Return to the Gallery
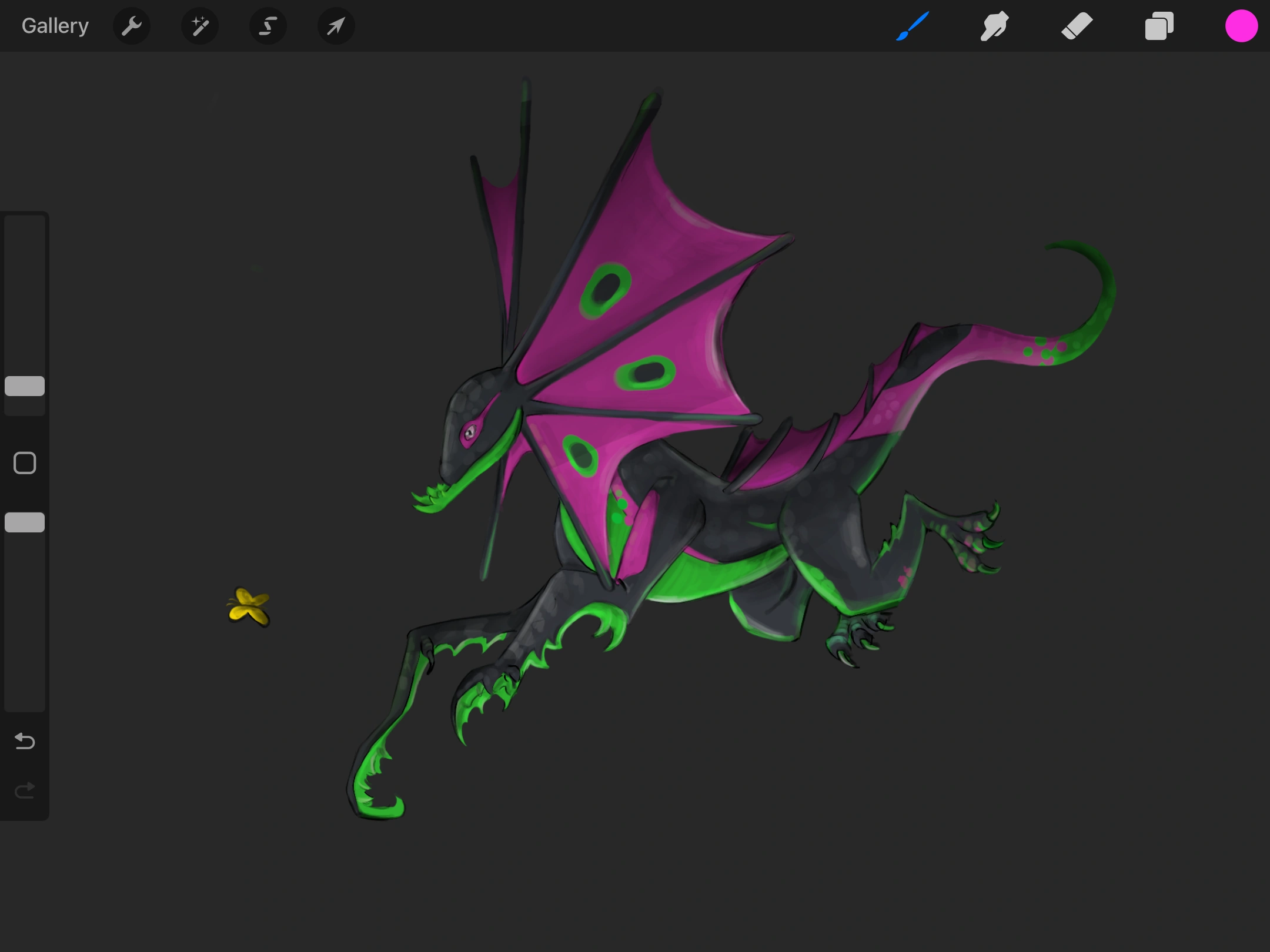 [x=55, y=25]
